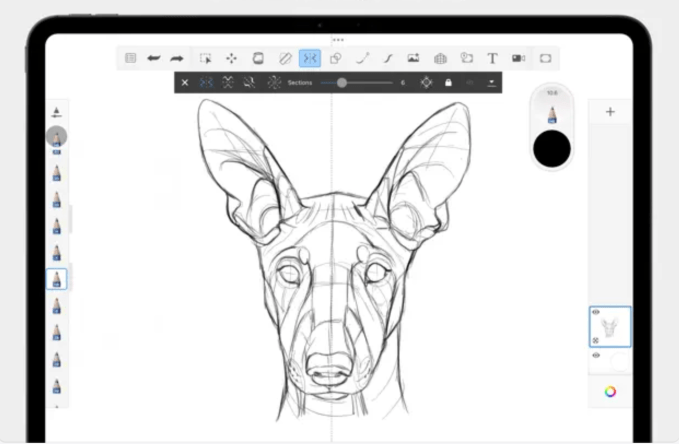Select the dog sketch layer thumbnail
This screenshot has height=444, width=679.
(612, 327)
